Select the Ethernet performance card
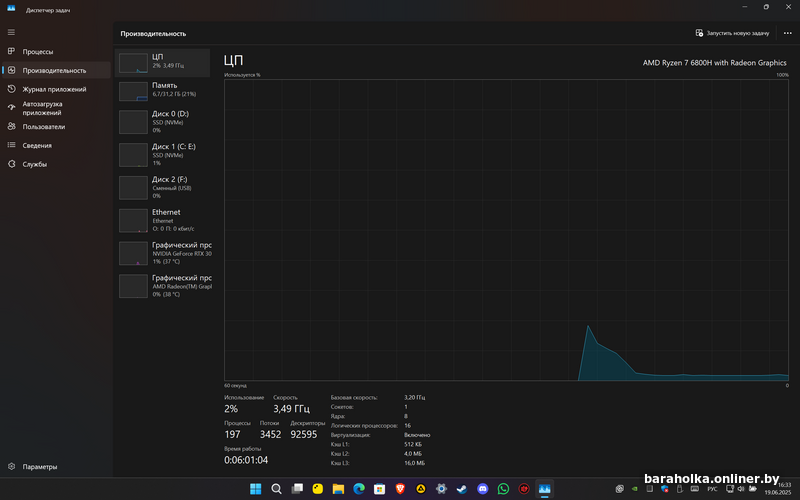800x500 pixels. click(x=163, y=220)
